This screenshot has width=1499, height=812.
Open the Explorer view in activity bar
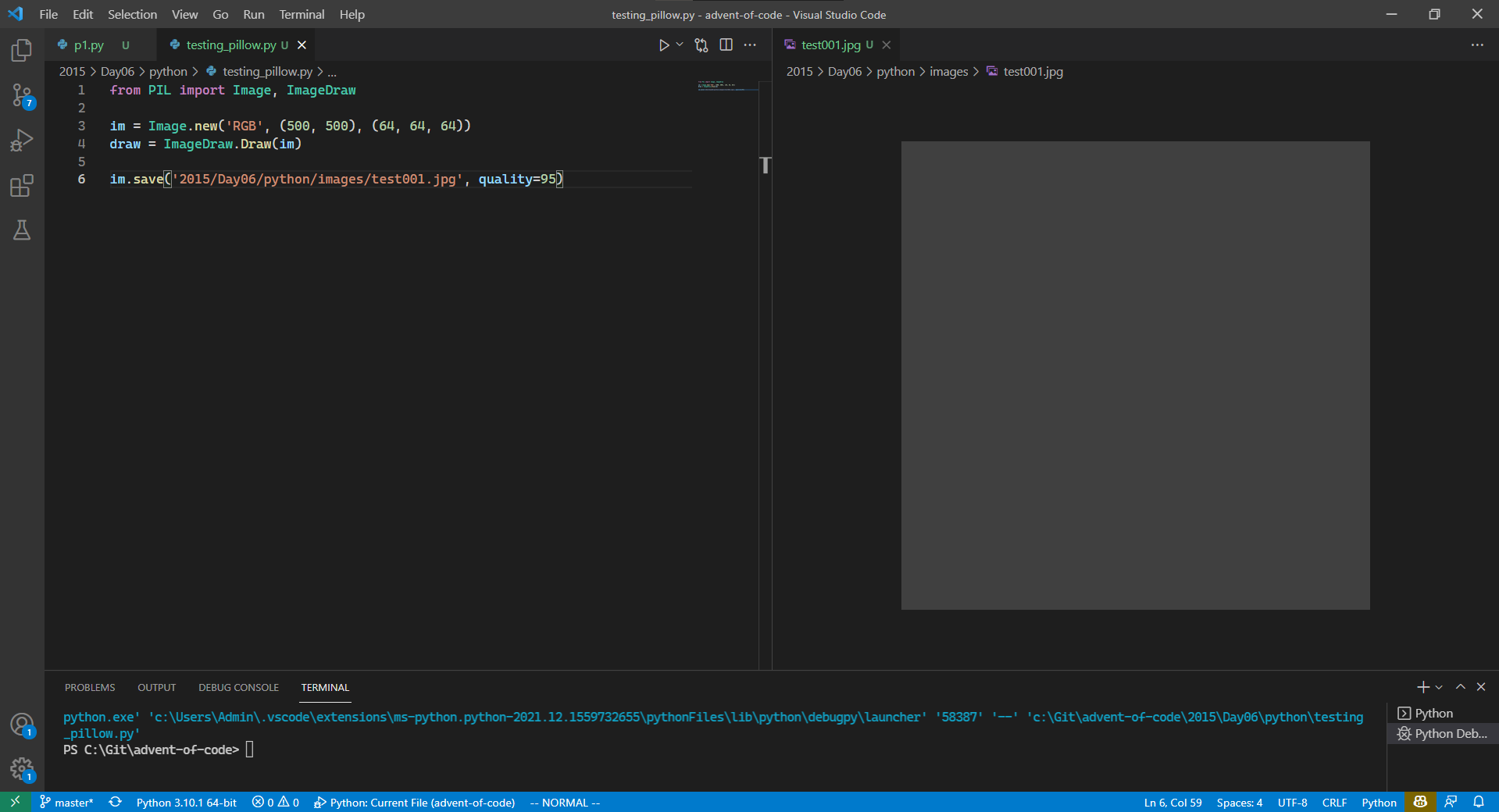pyautogui.click(x=22, y=51)
